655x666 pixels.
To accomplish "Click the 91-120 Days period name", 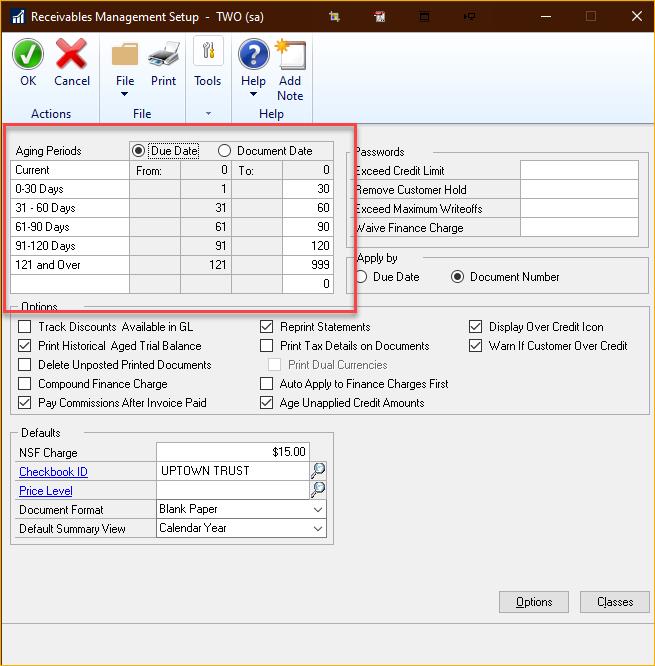I will (x=70, y=246).
